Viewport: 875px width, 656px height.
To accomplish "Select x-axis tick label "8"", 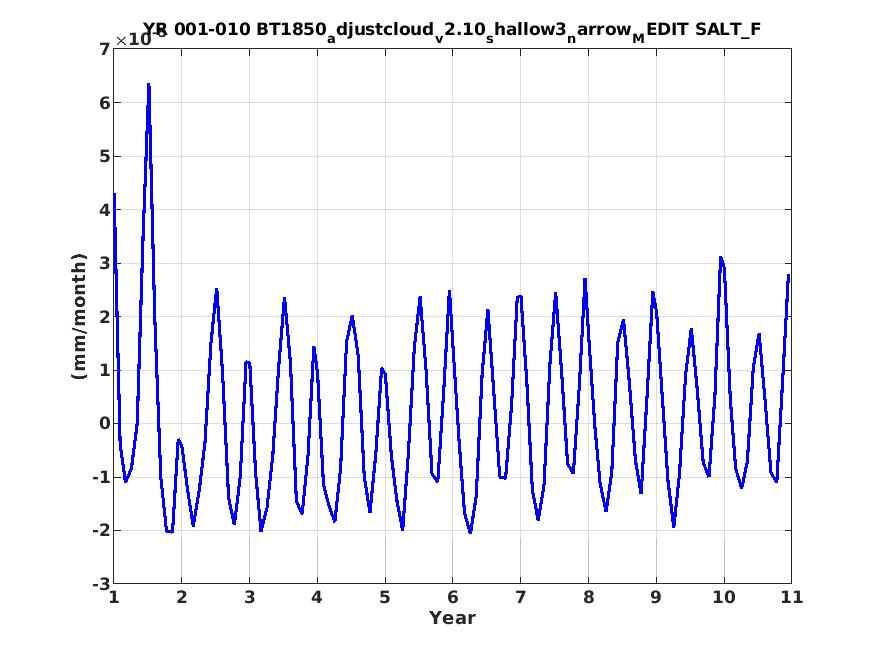I will [x=588, y=597].
